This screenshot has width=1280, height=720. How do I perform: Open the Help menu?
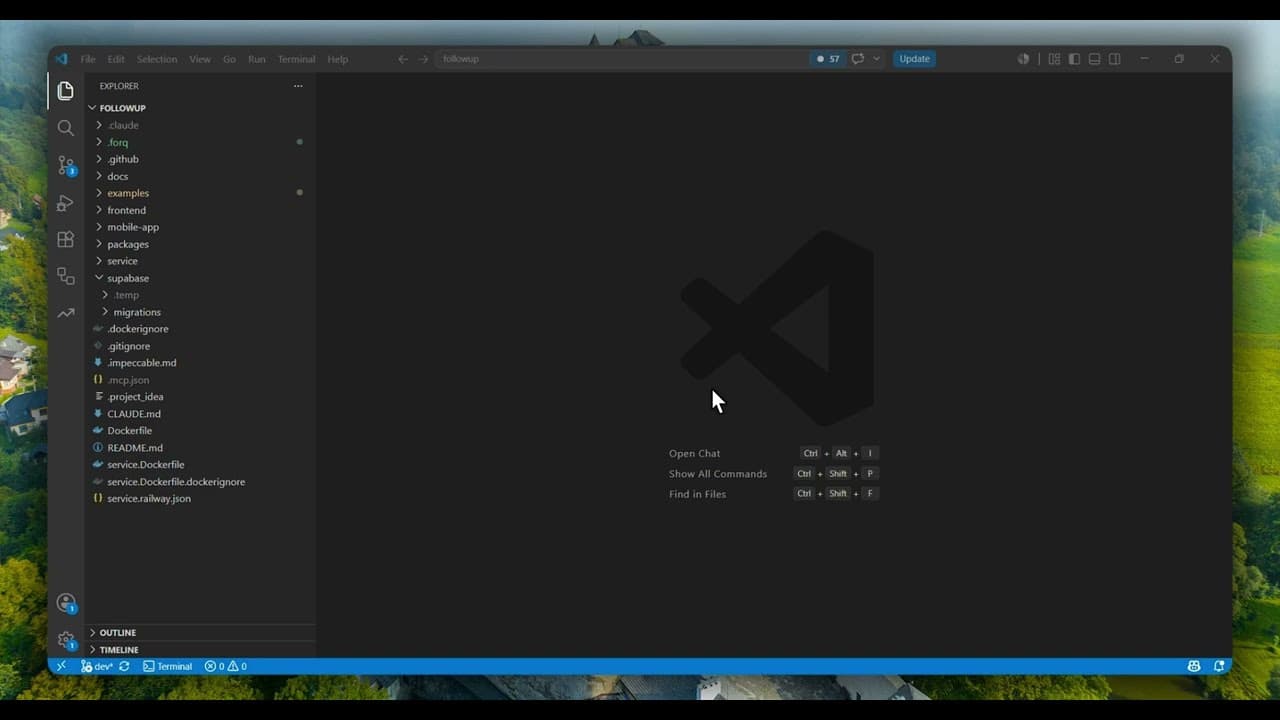338,59
